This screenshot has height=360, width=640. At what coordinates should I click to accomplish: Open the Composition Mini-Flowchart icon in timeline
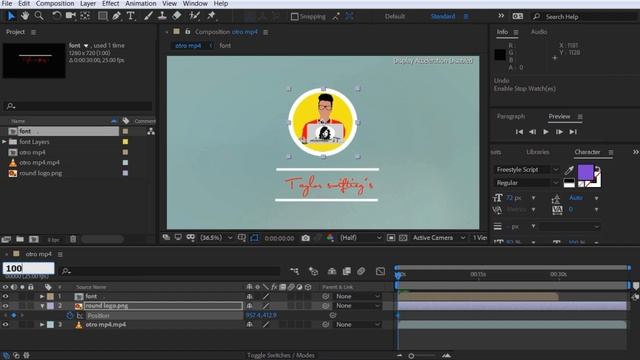[x=294, y=271]
